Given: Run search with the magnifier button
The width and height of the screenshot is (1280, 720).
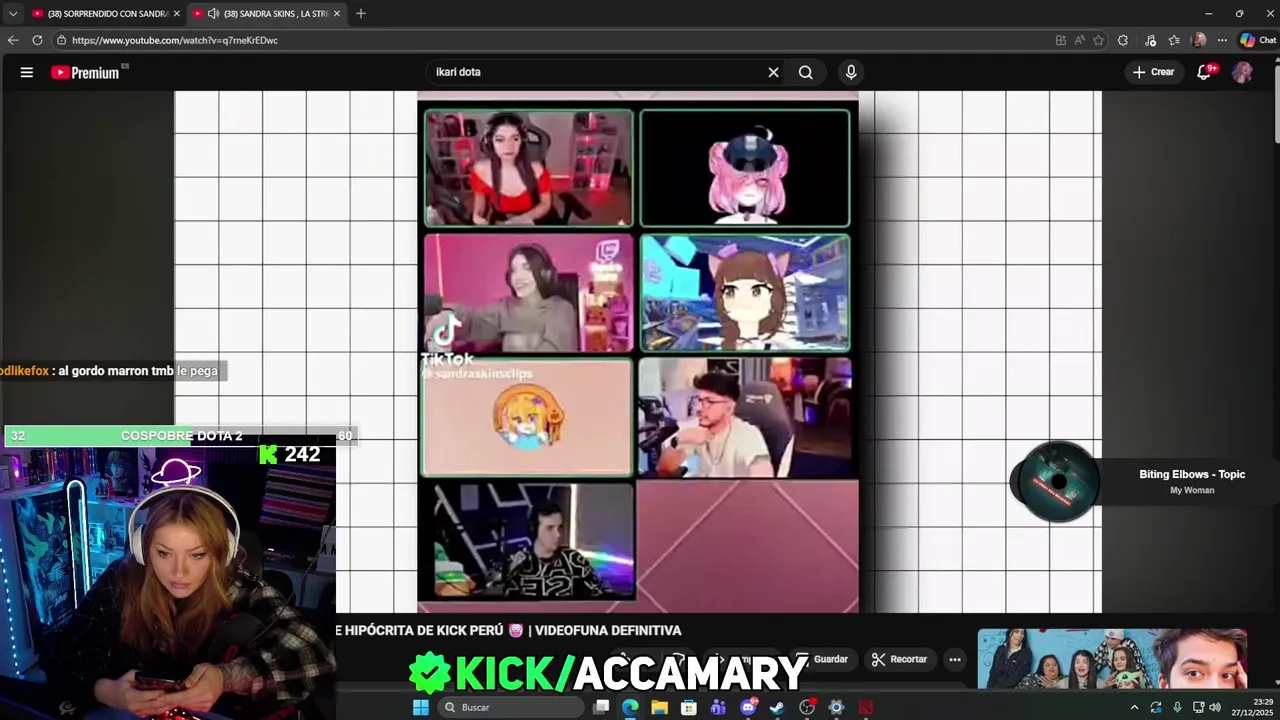Looking at the screenshot, I should (x=806, y=72).
